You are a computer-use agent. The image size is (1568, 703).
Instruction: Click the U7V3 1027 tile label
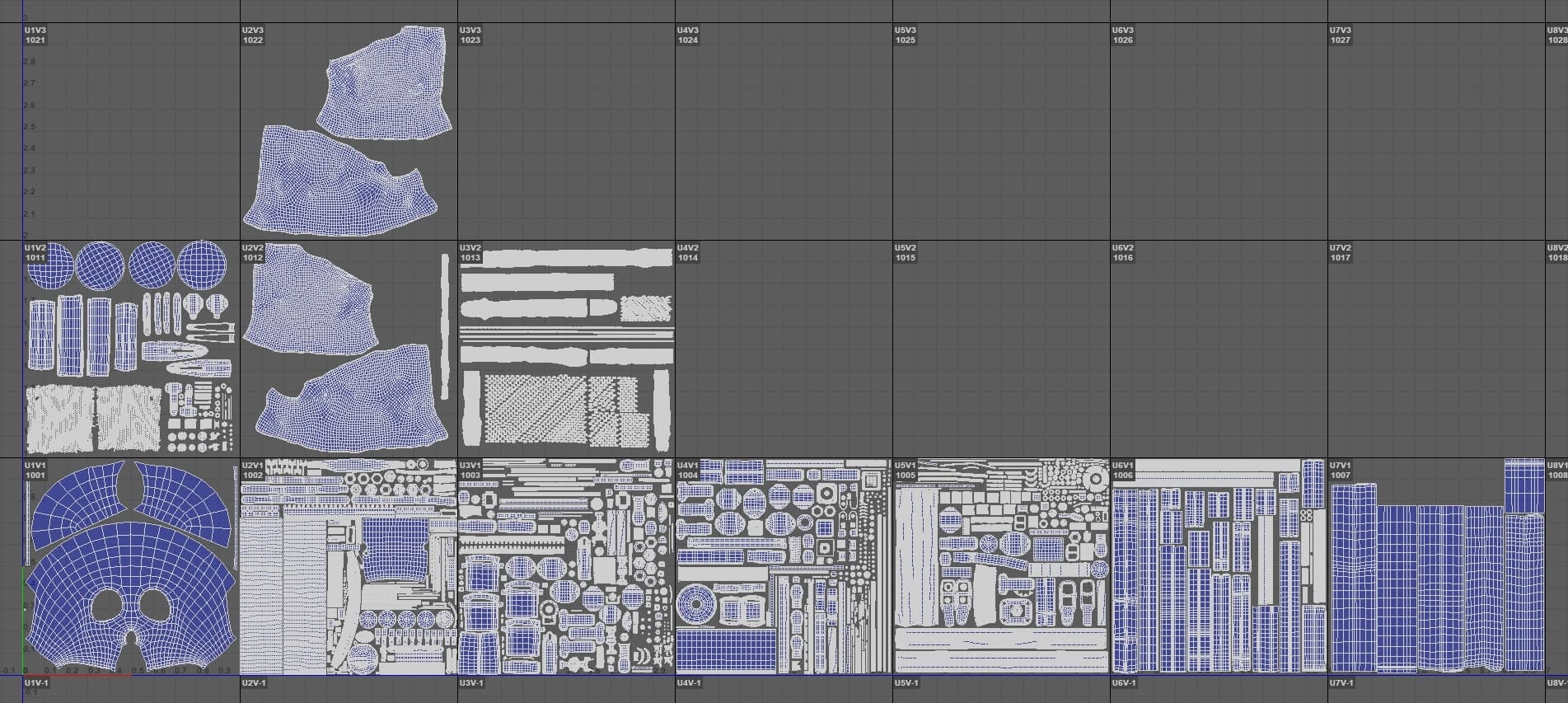(1341, 35)
